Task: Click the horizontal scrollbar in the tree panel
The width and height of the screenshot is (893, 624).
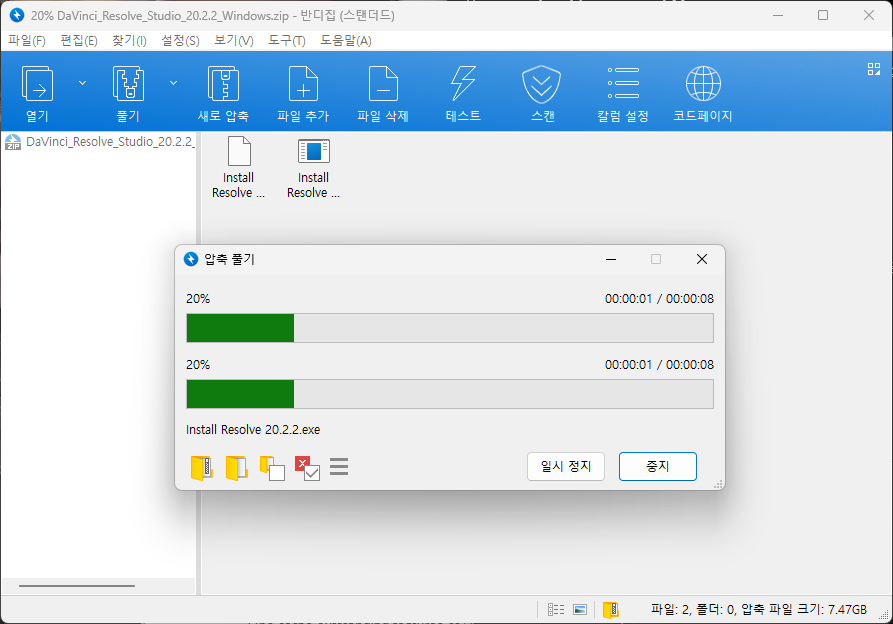Action: (77, 586)
